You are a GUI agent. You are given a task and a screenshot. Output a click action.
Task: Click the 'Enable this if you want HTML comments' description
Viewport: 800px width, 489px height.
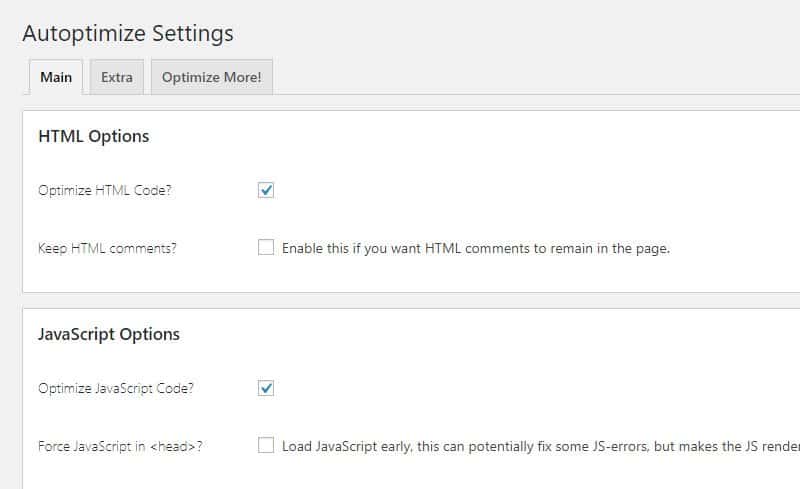[x=475, y=248]
